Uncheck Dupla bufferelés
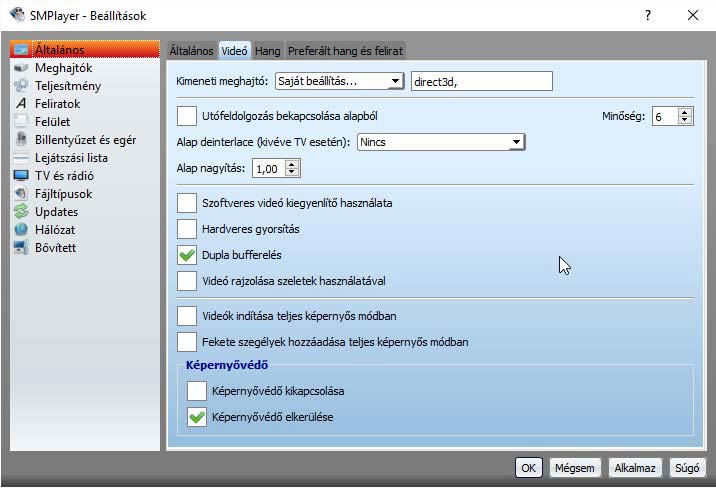 [187, 255]
